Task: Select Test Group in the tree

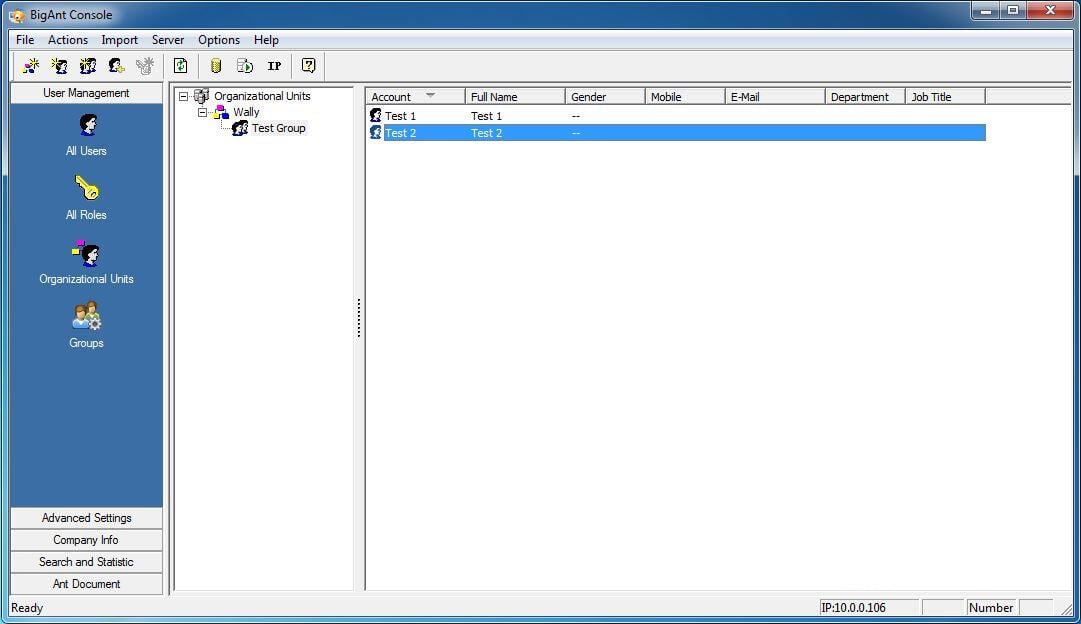Action: [278, 128]
